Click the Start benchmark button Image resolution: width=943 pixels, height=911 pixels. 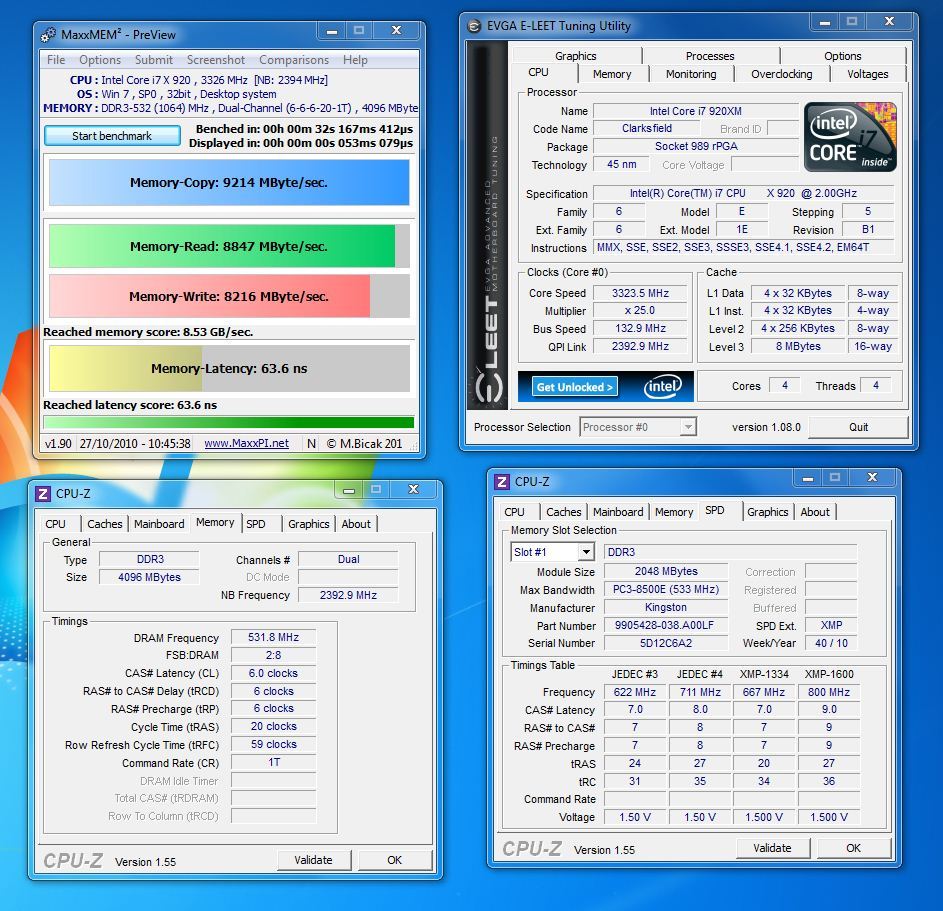112,136
